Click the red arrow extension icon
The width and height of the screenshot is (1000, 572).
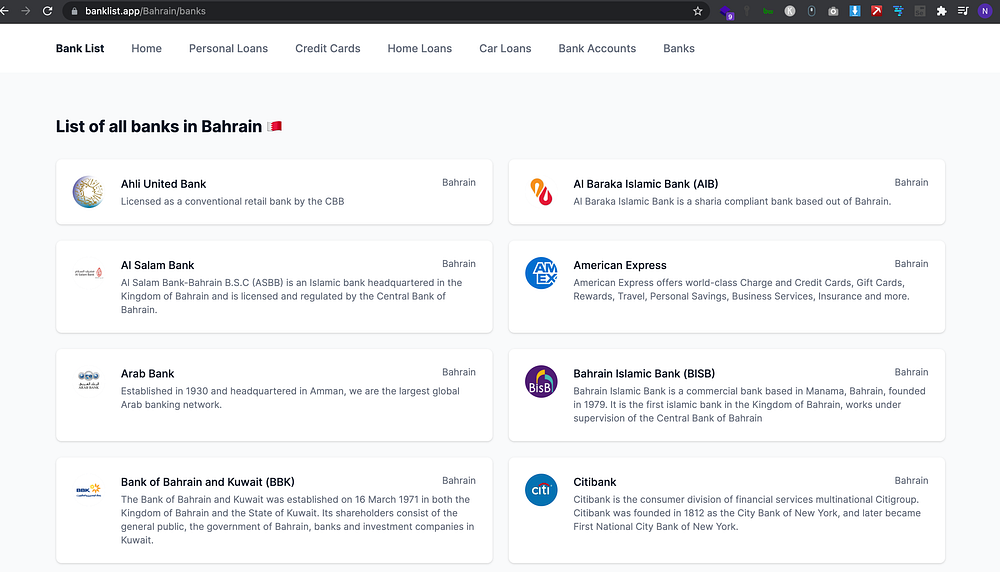pos(877,11)
